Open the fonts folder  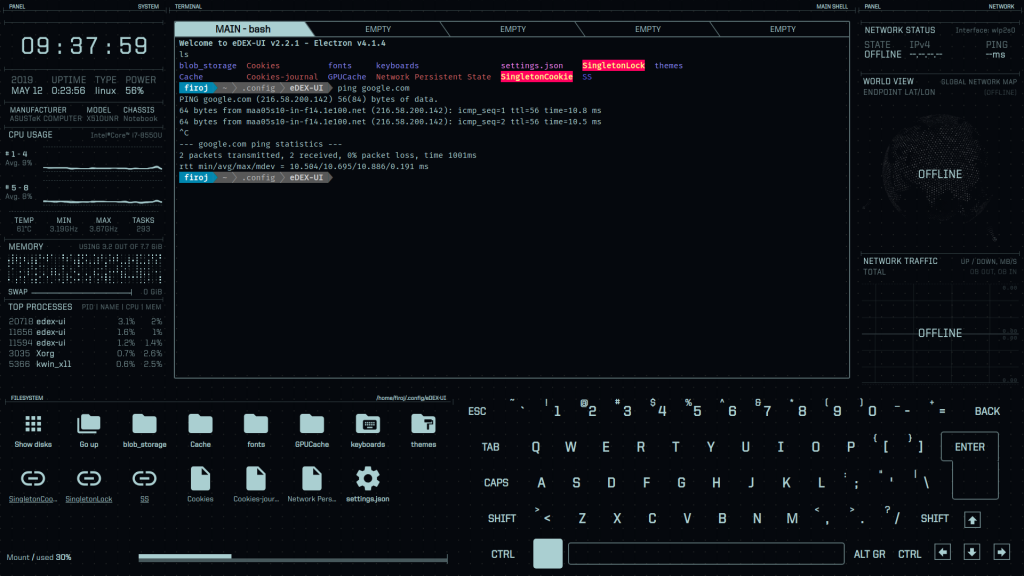(x=256, y=424)
